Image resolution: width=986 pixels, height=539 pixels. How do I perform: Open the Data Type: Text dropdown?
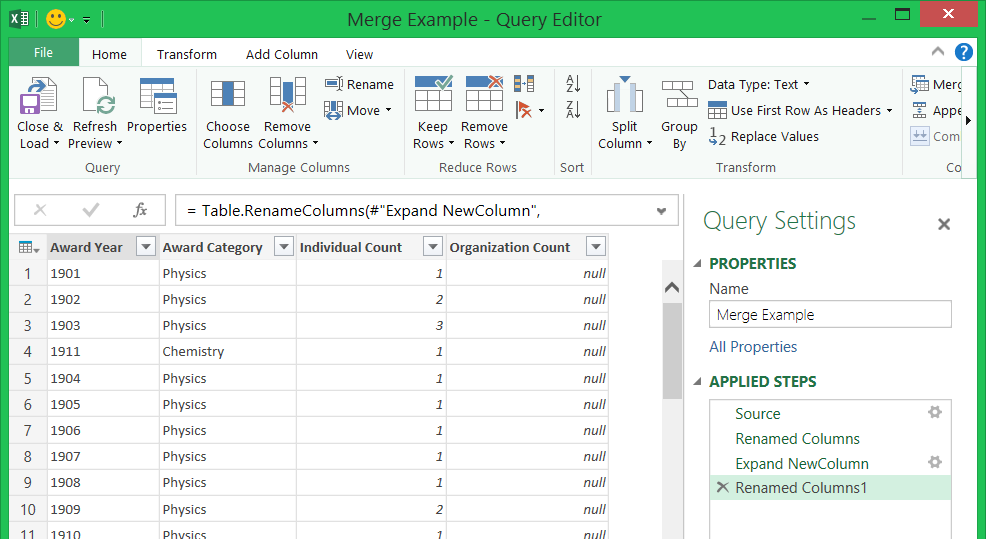[x=759, y=85]
